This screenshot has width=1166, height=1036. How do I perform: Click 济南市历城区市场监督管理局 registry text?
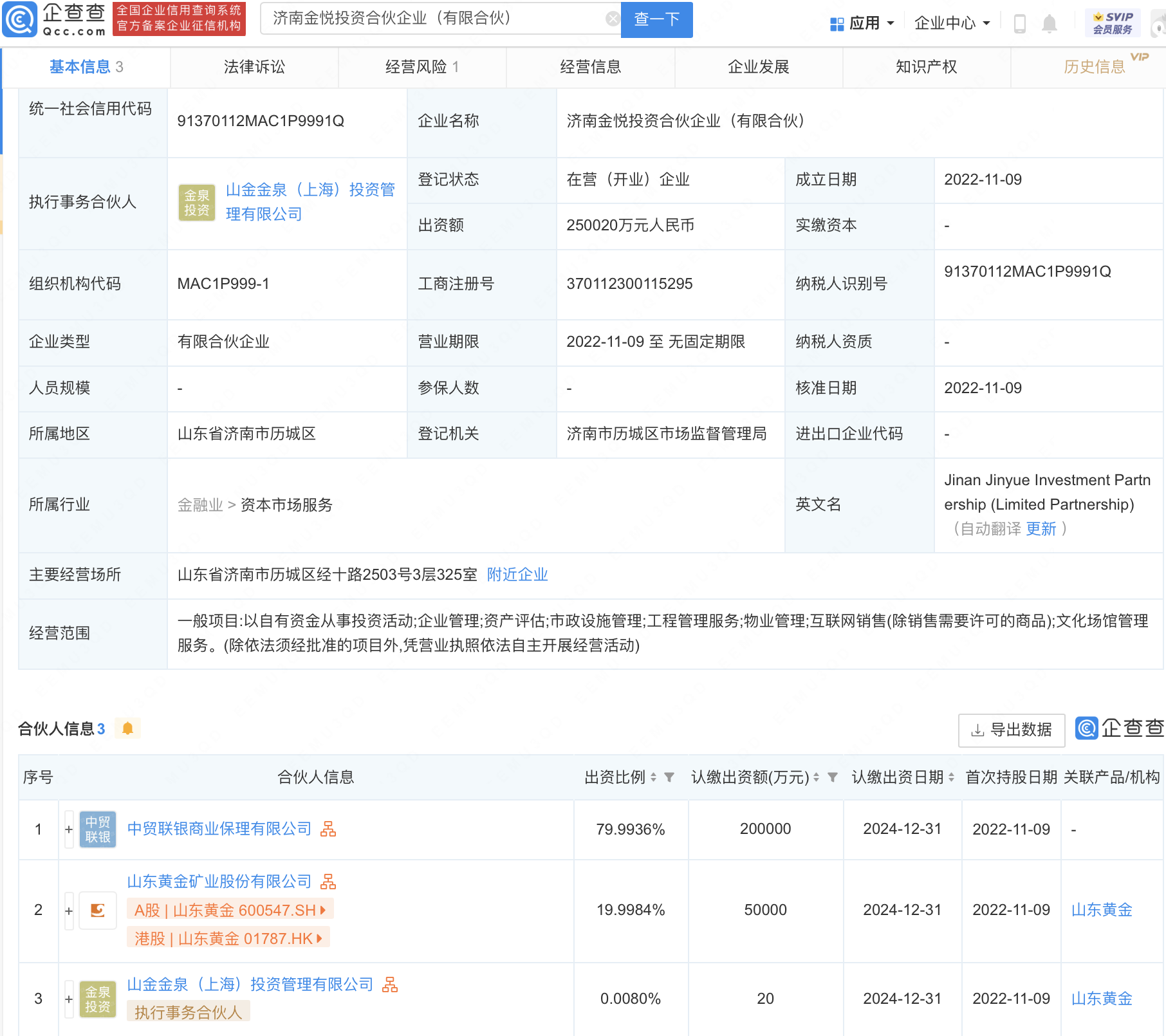tap(667, 434)
